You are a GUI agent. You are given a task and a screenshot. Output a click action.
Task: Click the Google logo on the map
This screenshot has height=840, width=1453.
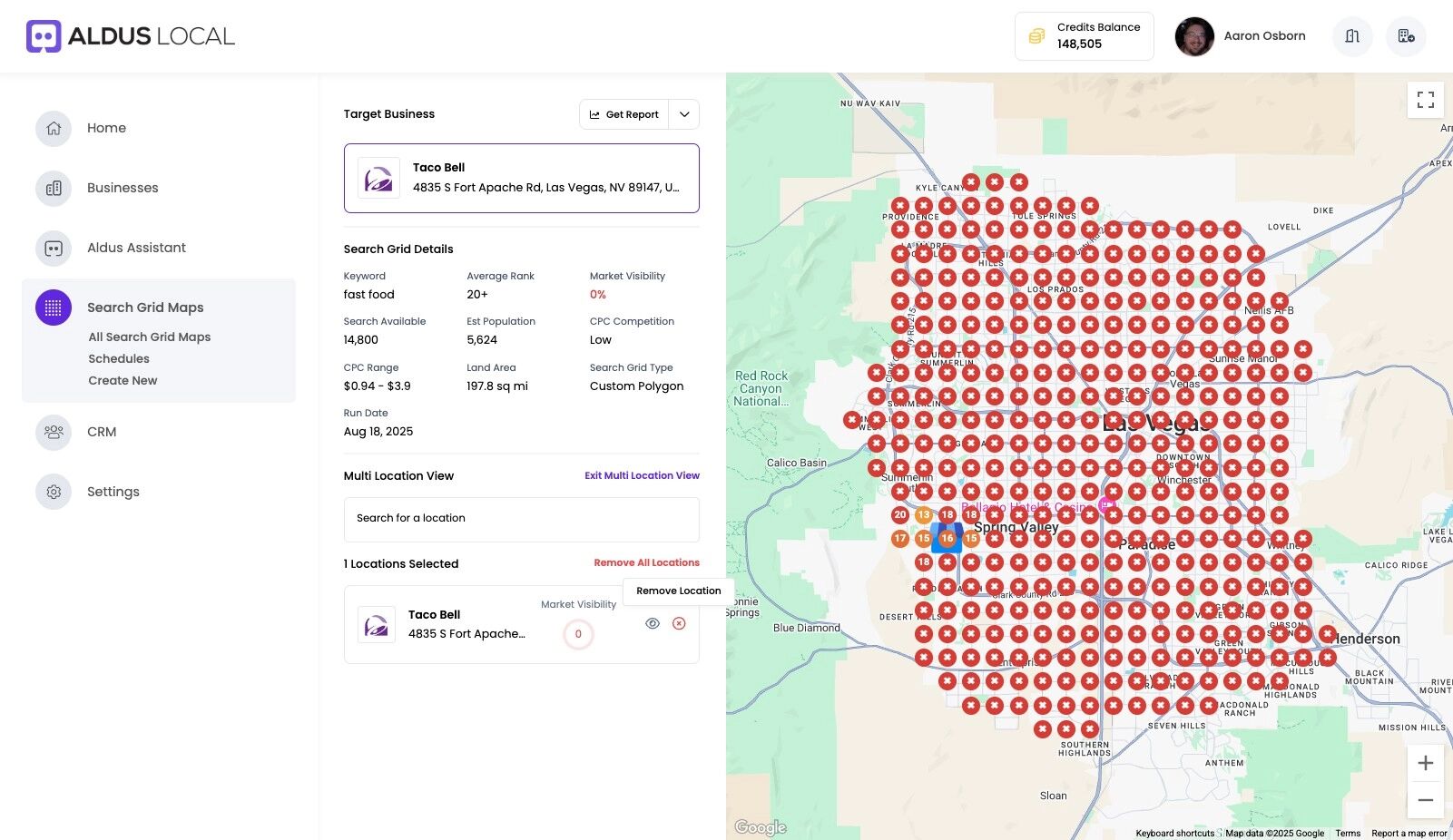click(x=761, y=827)
